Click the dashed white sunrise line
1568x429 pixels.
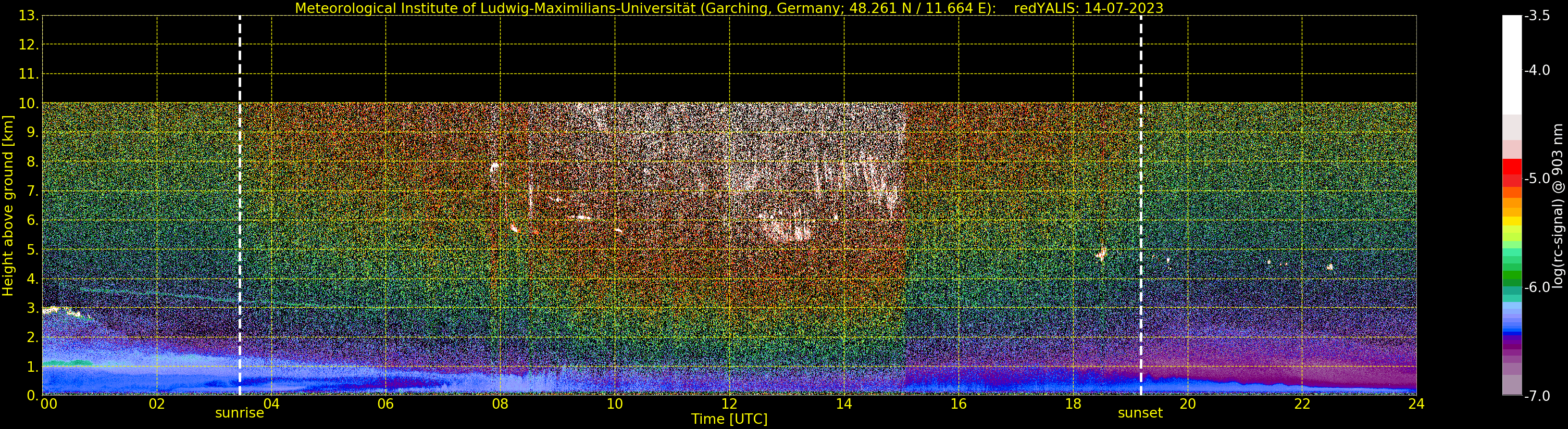[240, 205]
